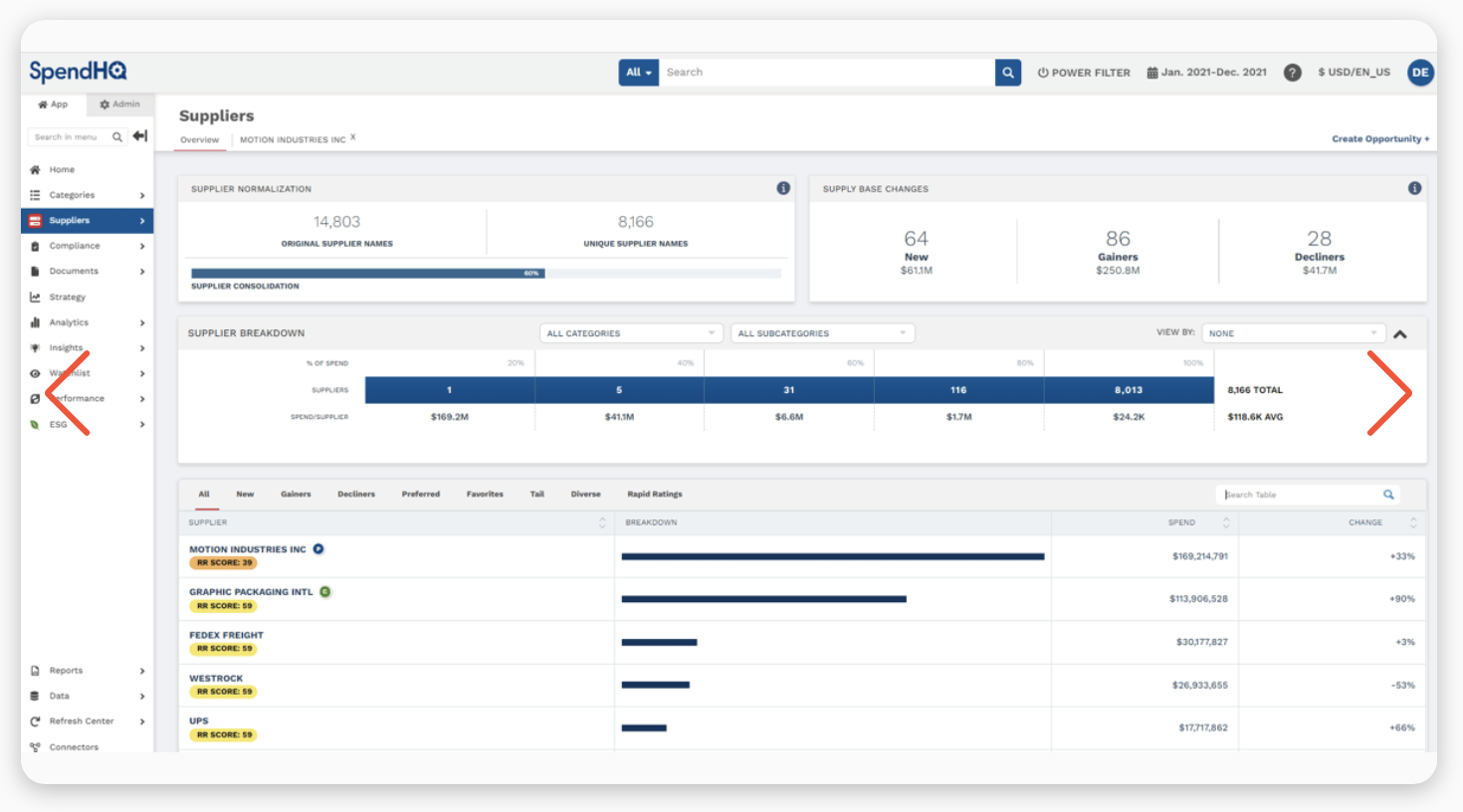Select the Gainers table tab
Screen dimensions: 1463x812
tap(296, 495)
